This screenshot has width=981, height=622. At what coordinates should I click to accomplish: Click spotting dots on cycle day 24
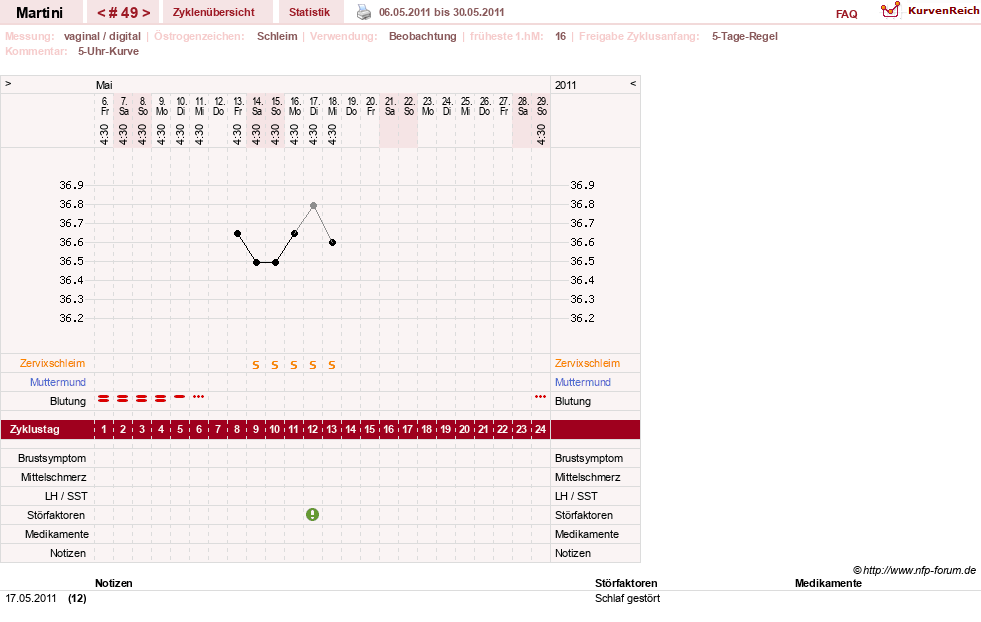pos(540,396)
